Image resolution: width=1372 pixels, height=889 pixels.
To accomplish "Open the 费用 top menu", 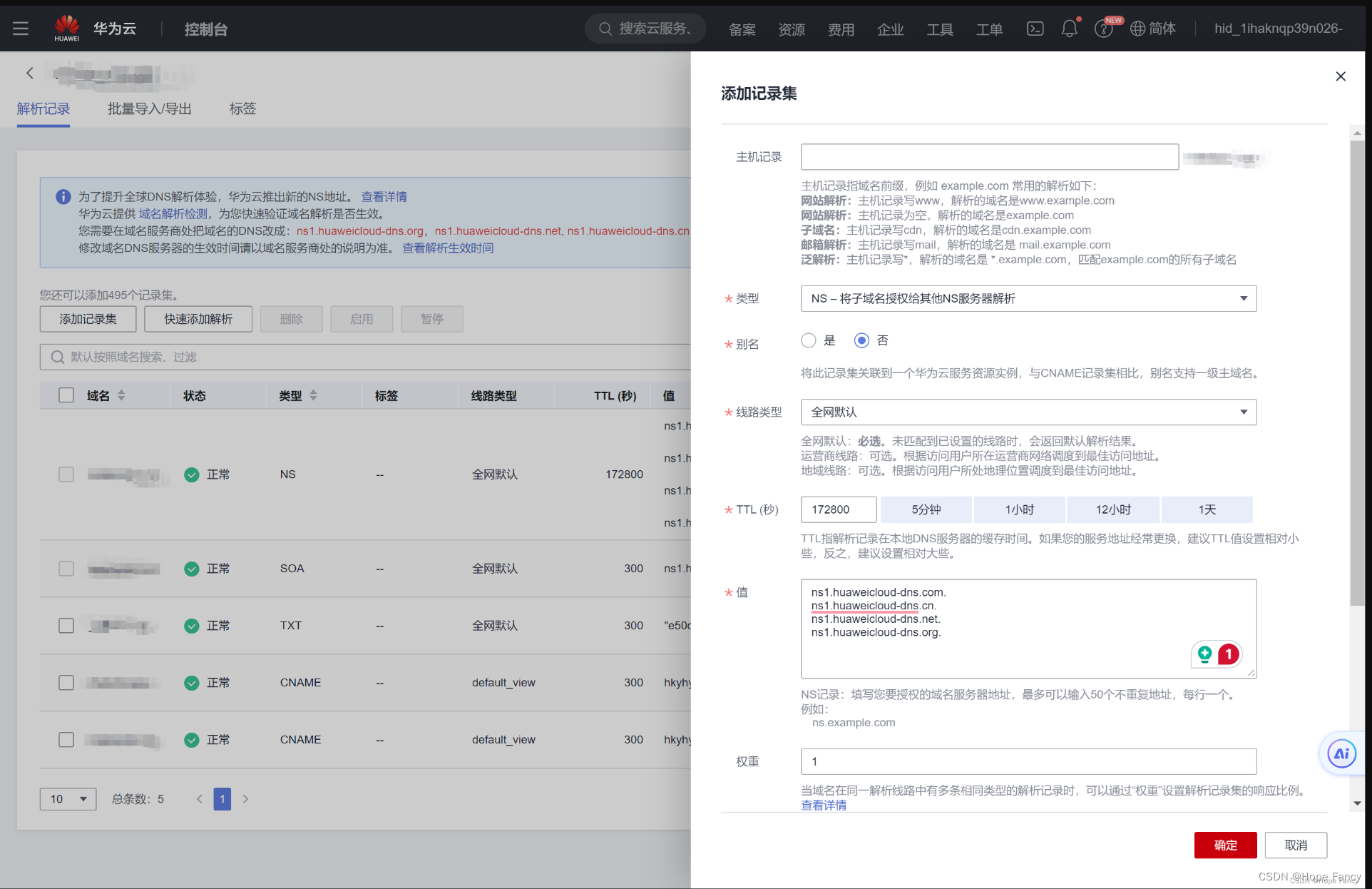I will coord(841,29).
